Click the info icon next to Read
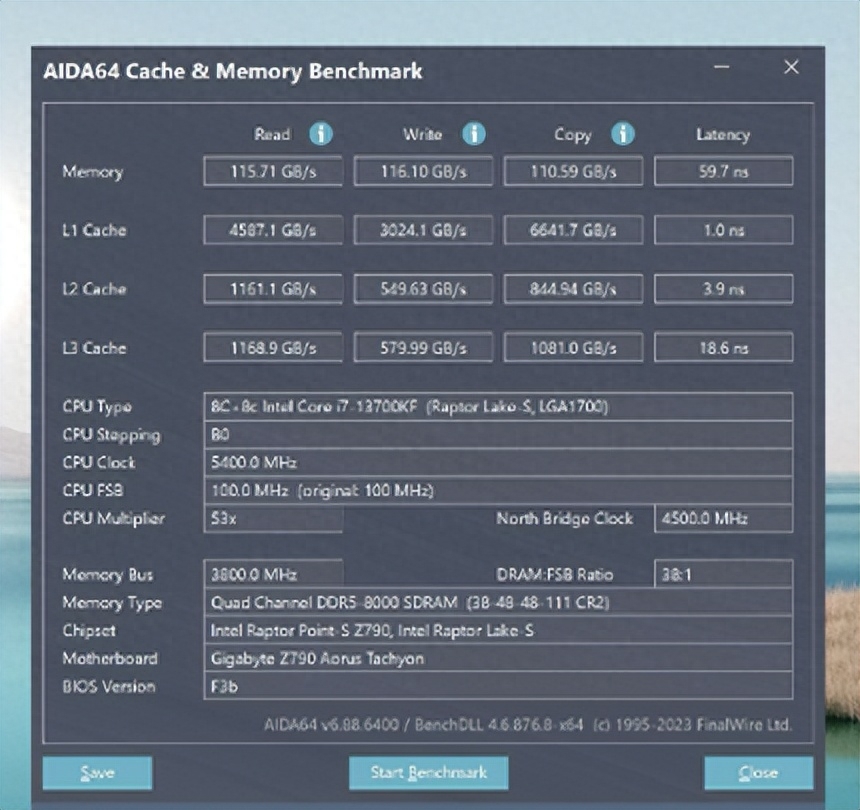The image size is (860, 810). (x=321, y=134)
